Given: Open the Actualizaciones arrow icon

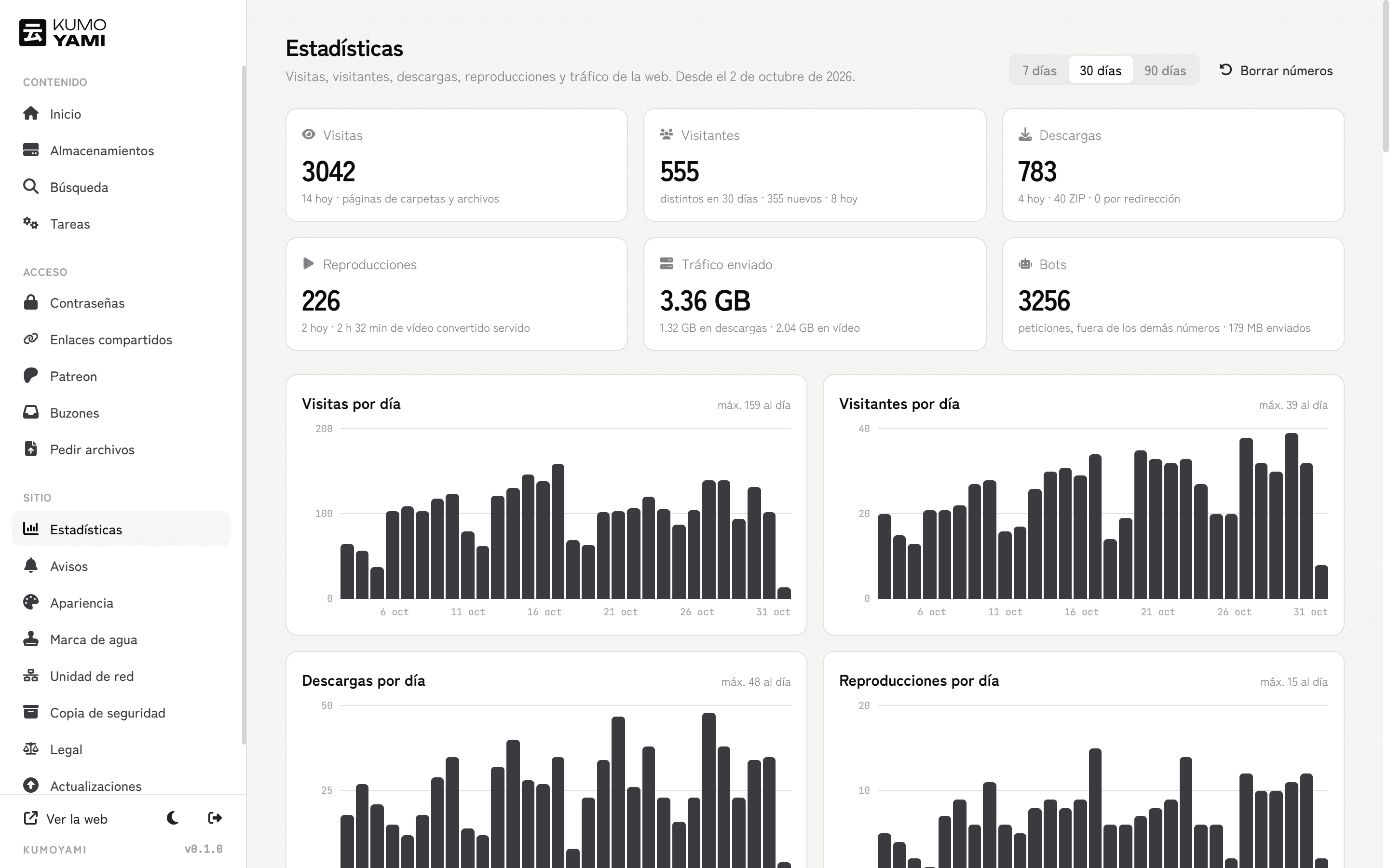Looking at the screenshot, I should click(x=31, y=786).
